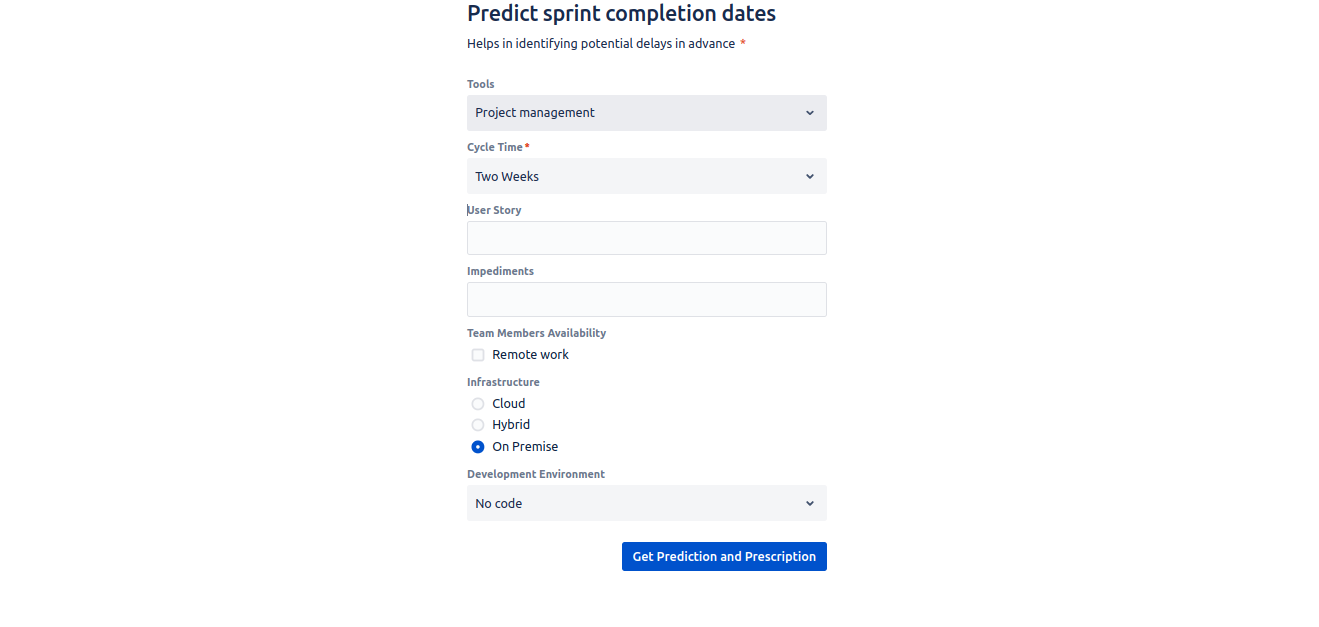Image resolution: width=1319 pixels, height=627 pixels.
Task: Select the On Premise radio button
Action: [478, 447]
